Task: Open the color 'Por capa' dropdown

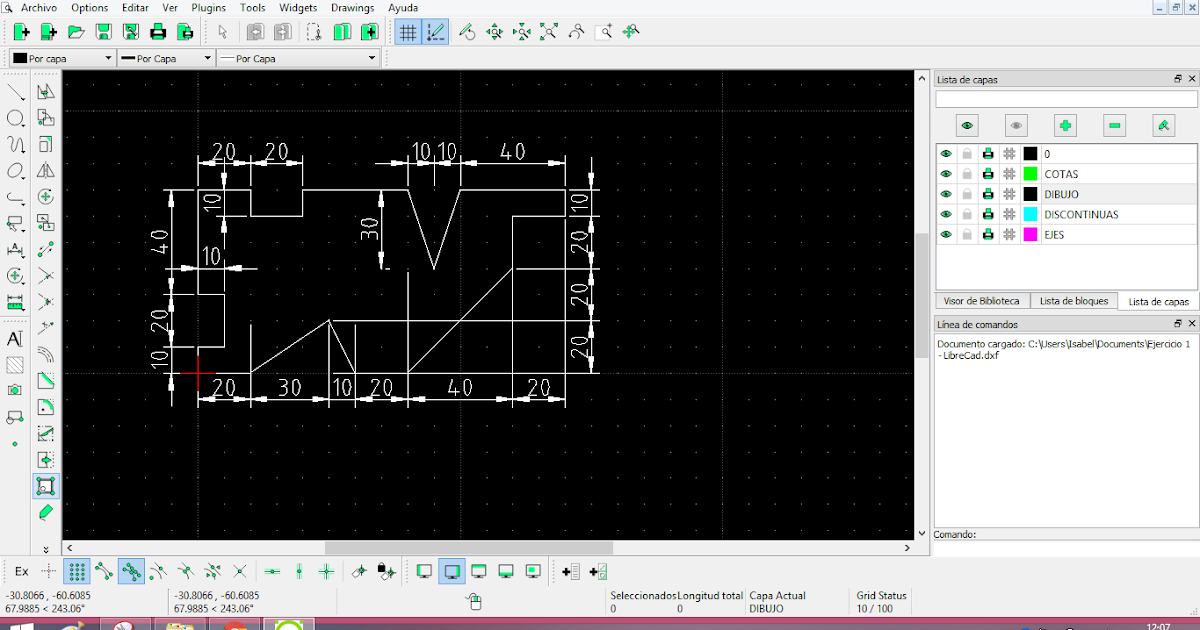Action: (x=107, y=58)
